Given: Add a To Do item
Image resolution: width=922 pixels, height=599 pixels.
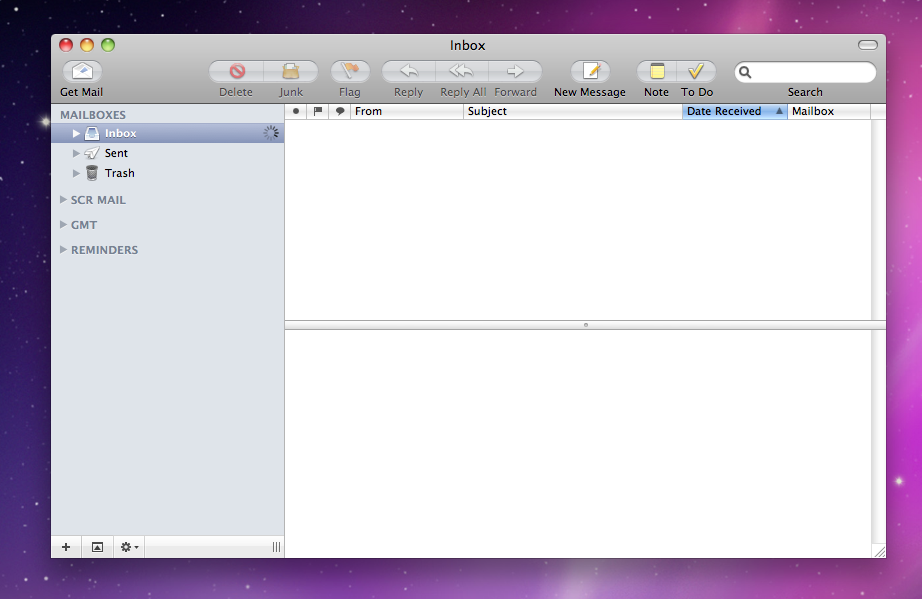Looking at the screenshot, I should (x=697, y=72).
